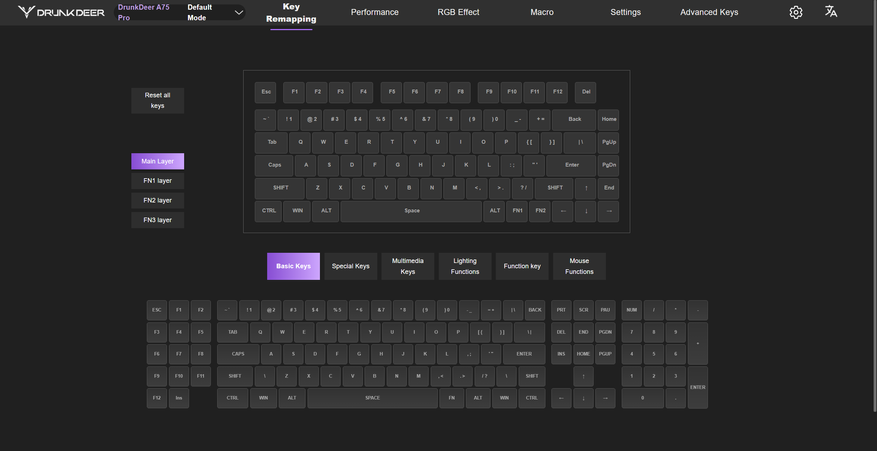
Task: Select the Main Layer button
Action: (157, 161)
